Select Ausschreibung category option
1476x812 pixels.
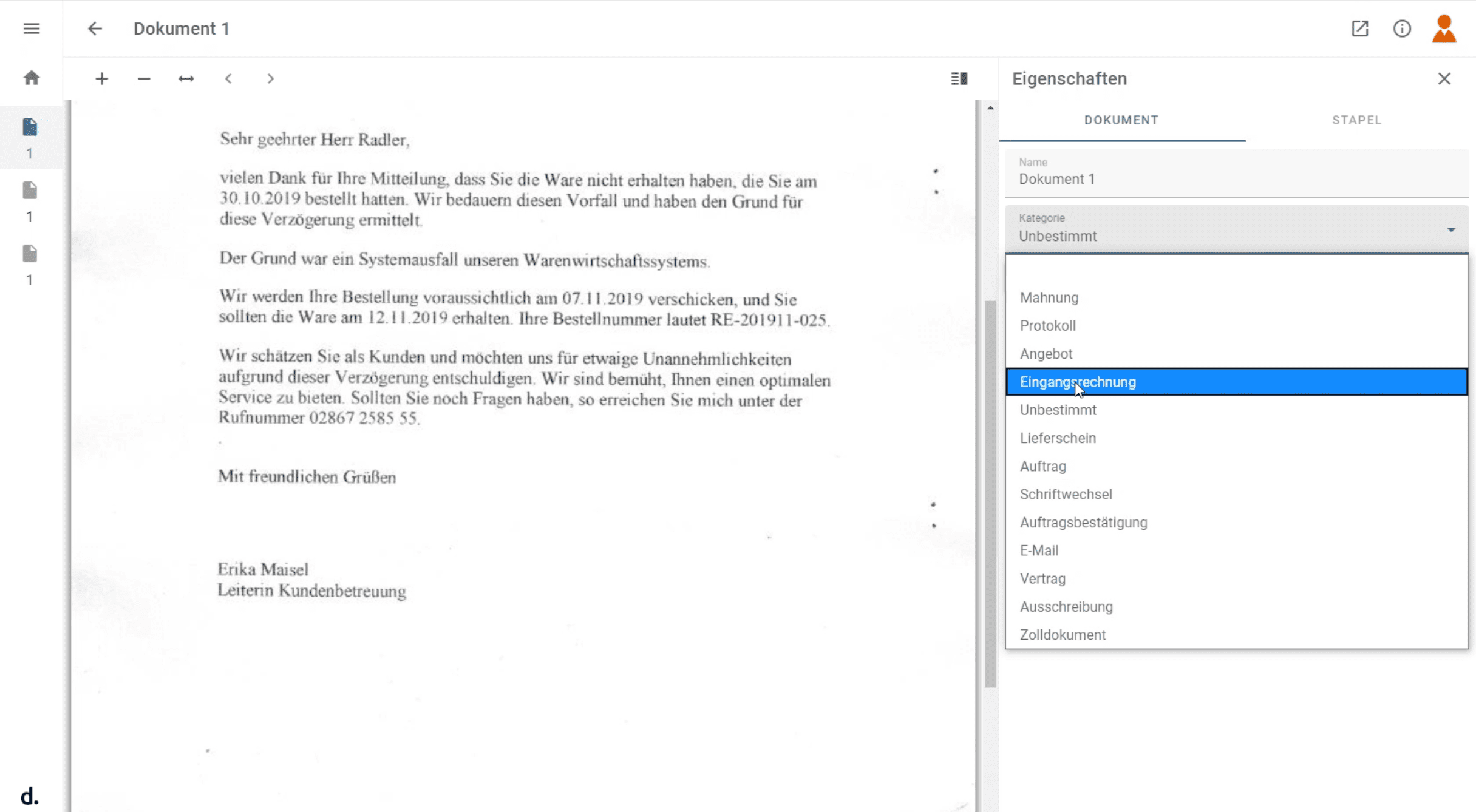pyautogui.click(x=1237, y=606)
